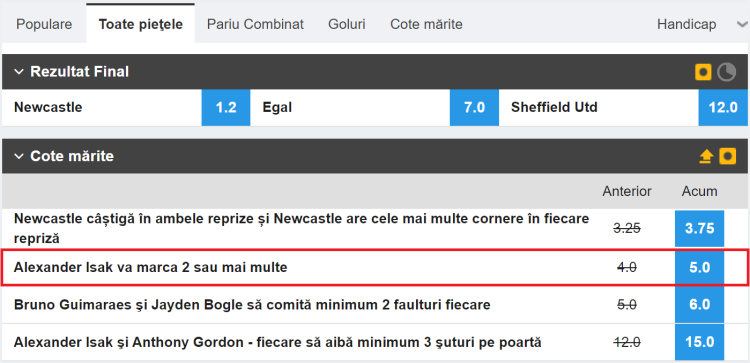Pick 15.0 odds for Isak and Gordon shots

pos(699,342)
